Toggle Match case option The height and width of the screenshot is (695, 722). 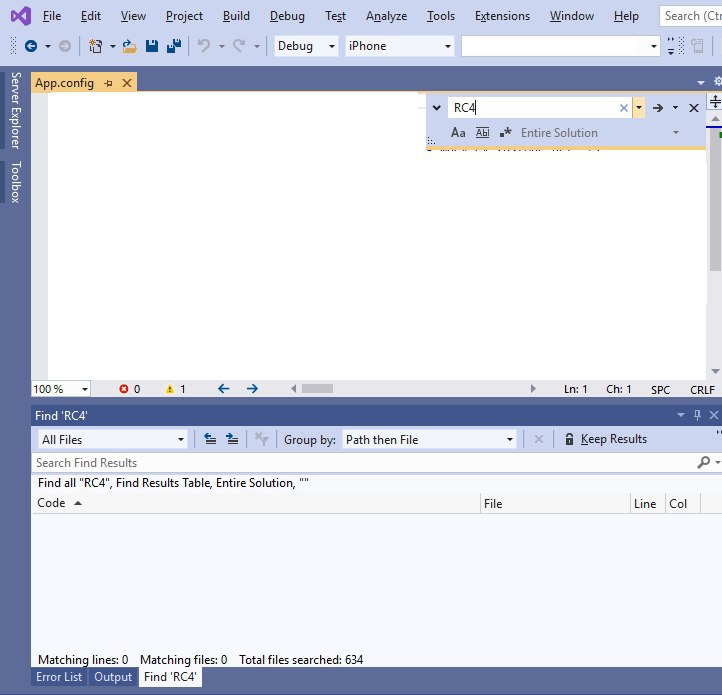coord(458,133)
